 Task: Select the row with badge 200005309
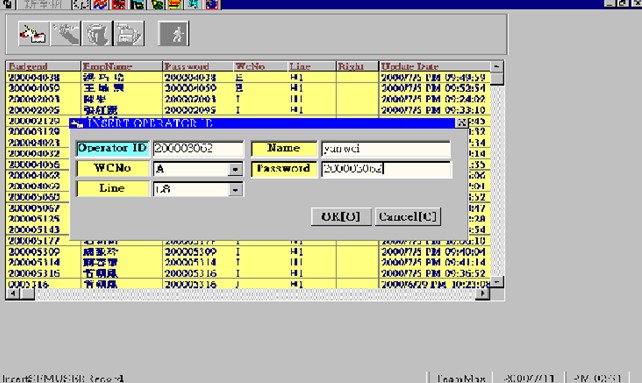(248, 252)
